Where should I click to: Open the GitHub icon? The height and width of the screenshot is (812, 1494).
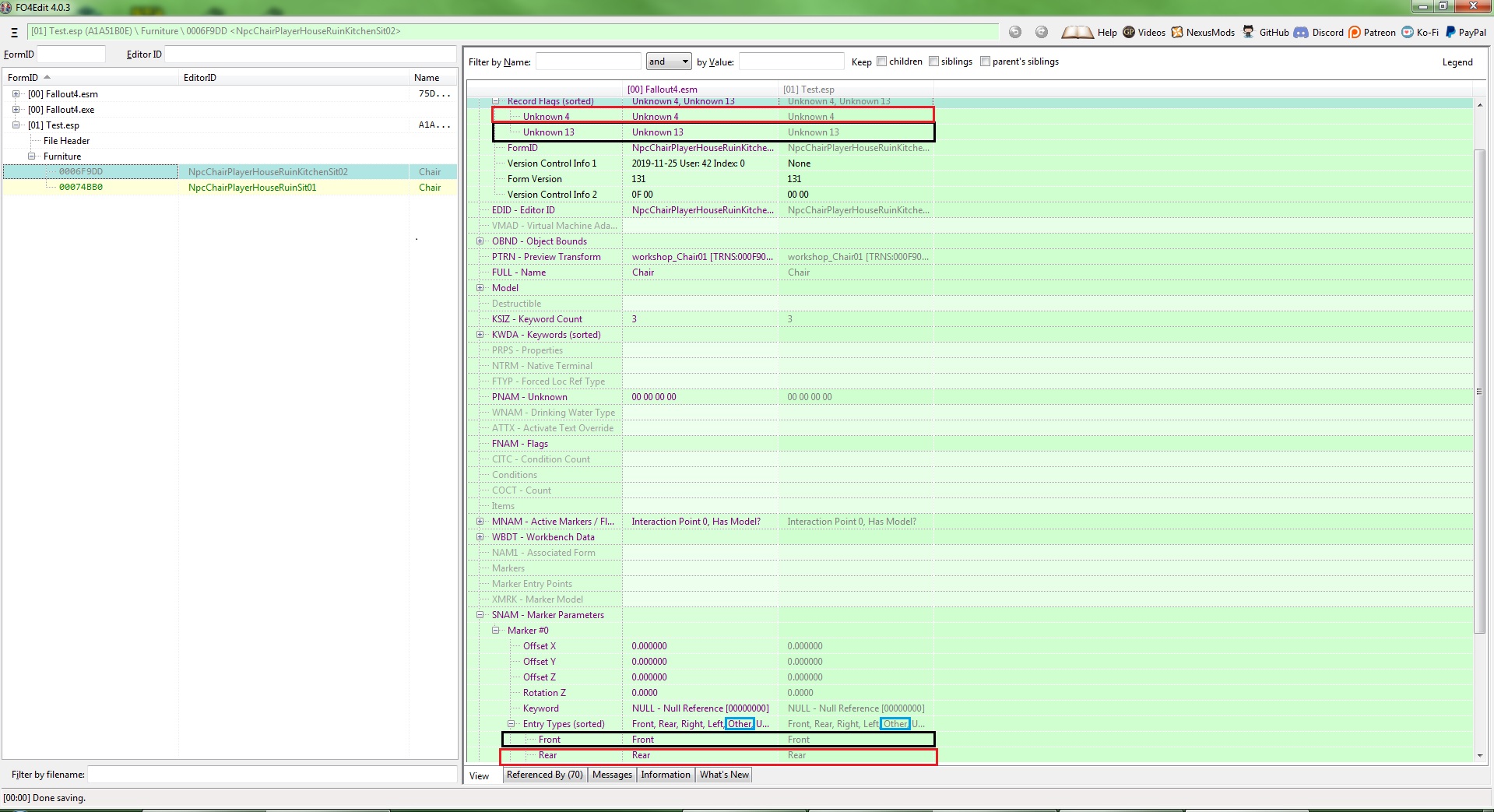pos(1248,32)
